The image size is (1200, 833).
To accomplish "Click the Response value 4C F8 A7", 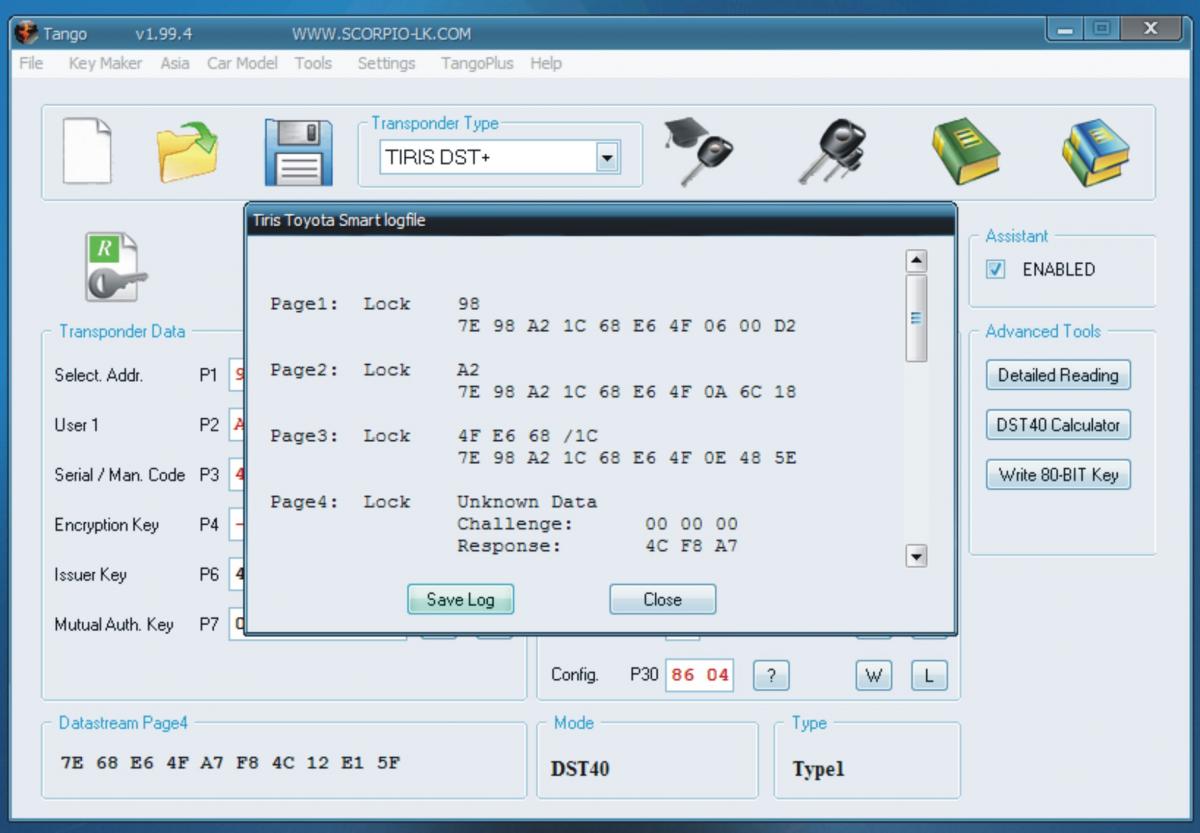I will [692, 546].
